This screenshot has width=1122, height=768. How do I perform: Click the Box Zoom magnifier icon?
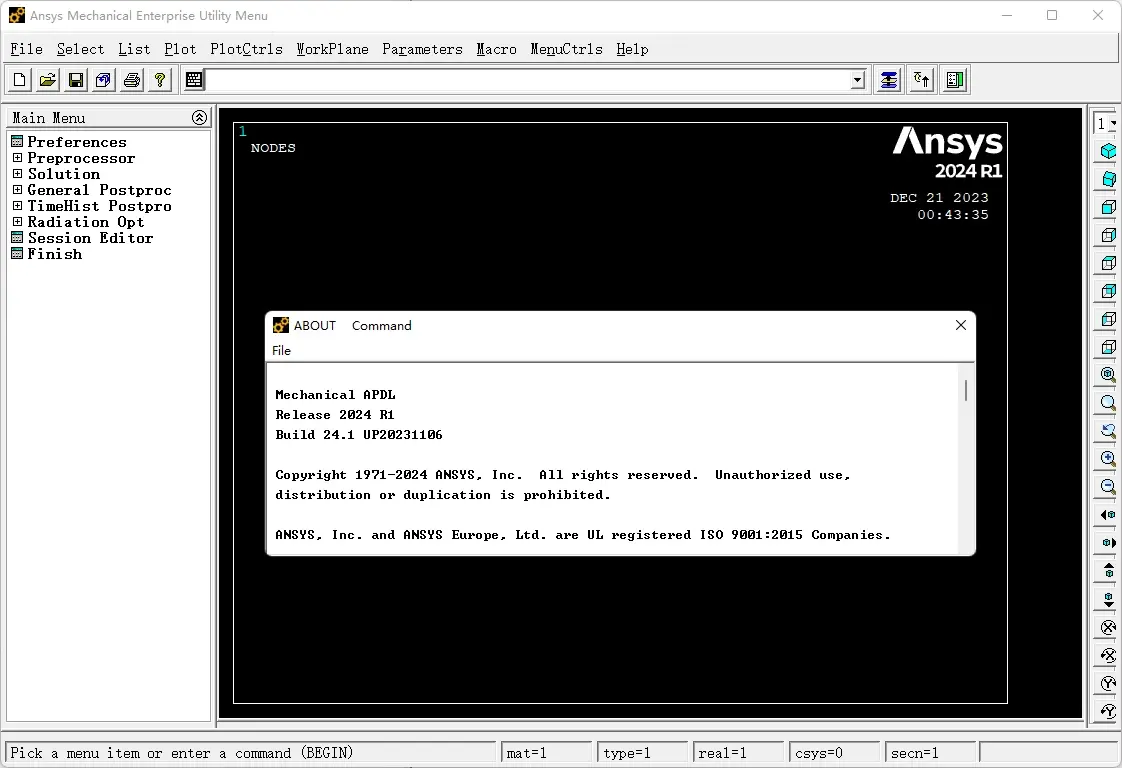coord(1108,402)
